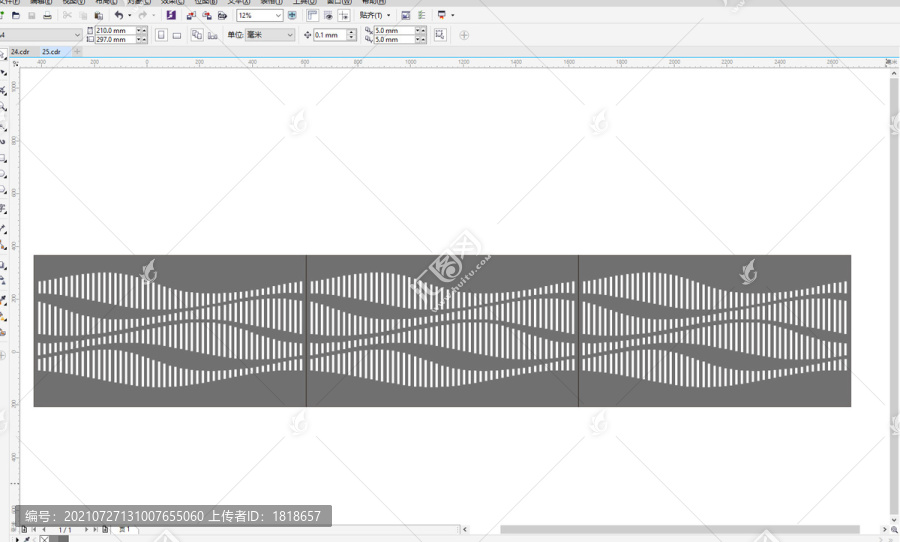Click the no-fill color swatch

point(44,539)
